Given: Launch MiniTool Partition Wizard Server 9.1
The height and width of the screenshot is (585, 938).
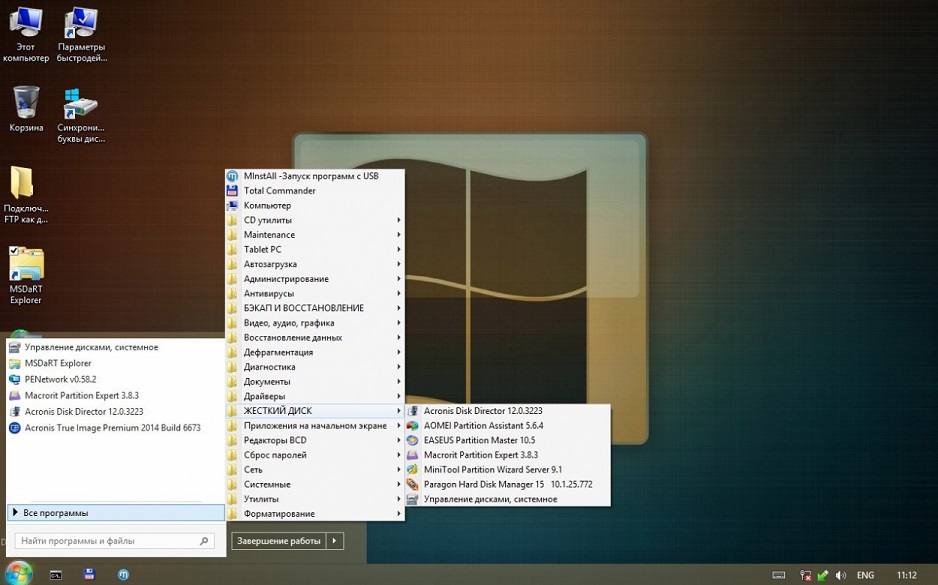Looking at the screenshot, I should (x=508, y=470).
